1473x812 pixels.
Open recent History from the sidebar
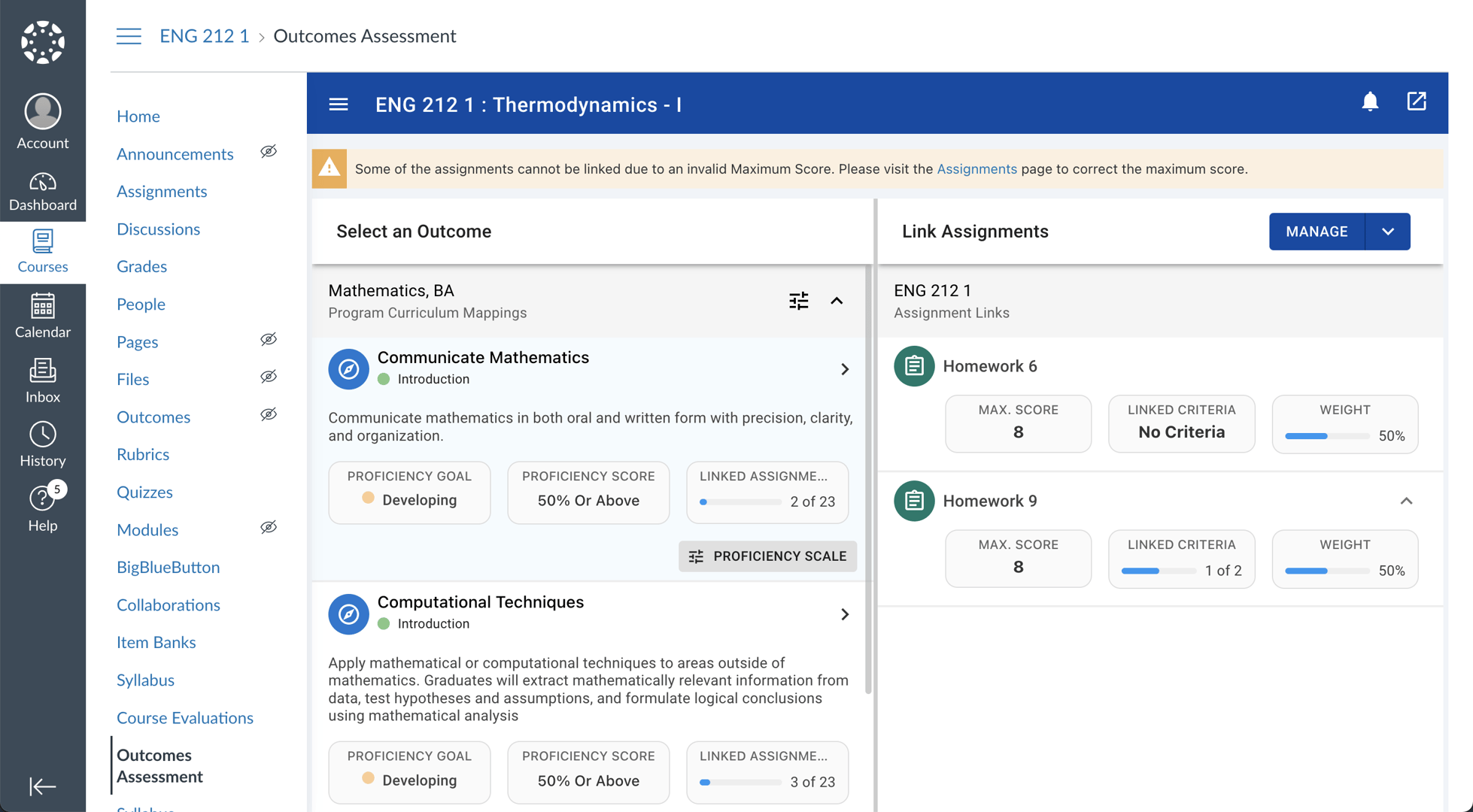click(x=43, y=444)
